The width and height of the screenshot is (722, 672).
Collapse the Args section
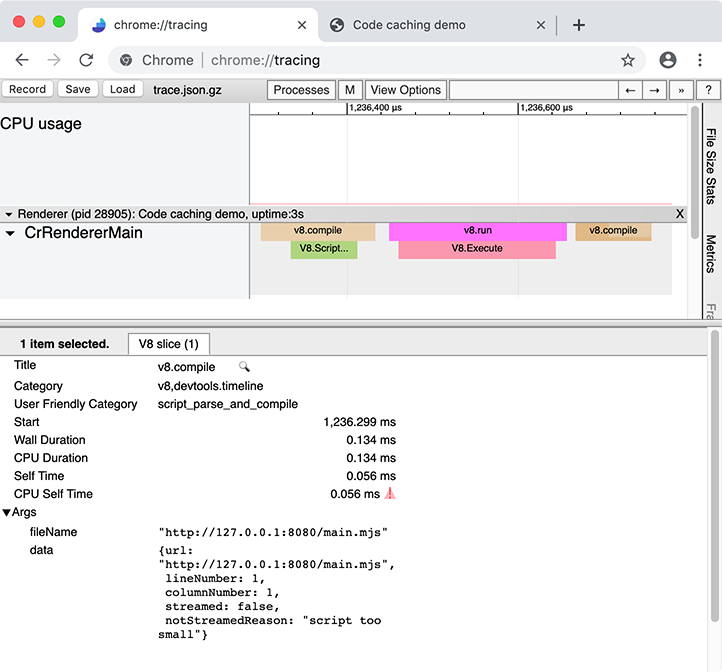click(x=7, y=513)
